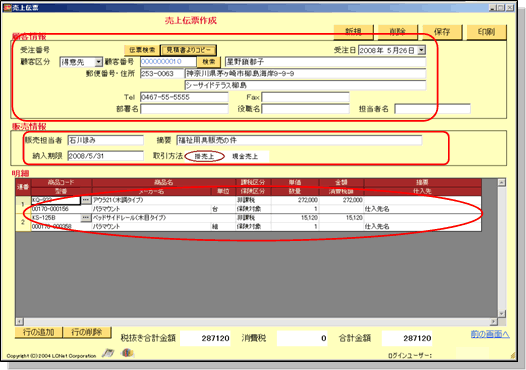Viewport: 526px width, 370px height.
Task: Click the 合計金額 value 287120
Action: click(407, 338)
